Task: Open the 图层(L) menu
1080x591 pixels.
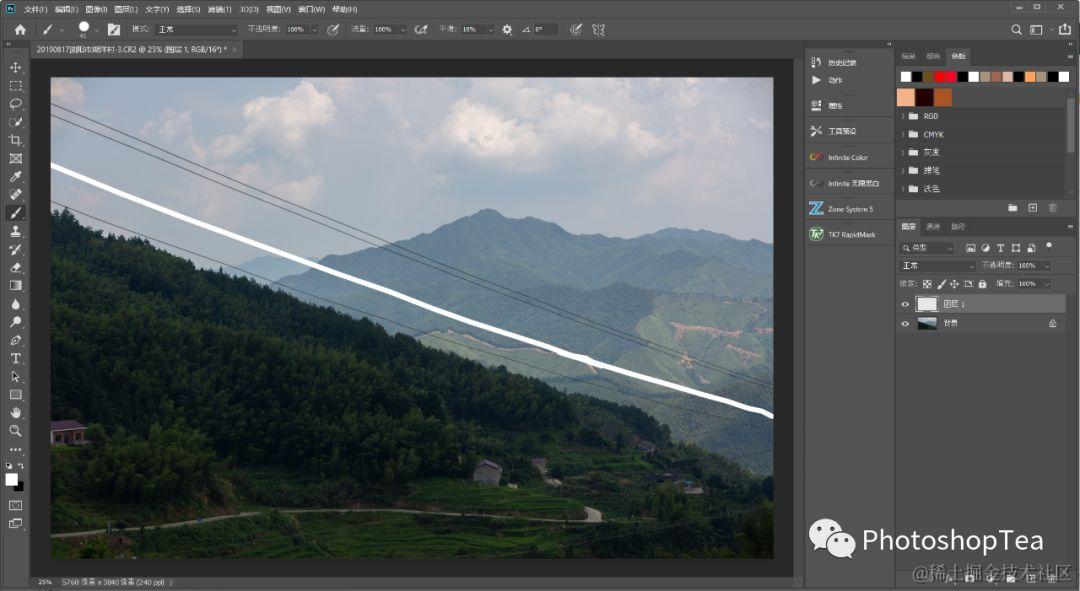Action: [126, 9]
